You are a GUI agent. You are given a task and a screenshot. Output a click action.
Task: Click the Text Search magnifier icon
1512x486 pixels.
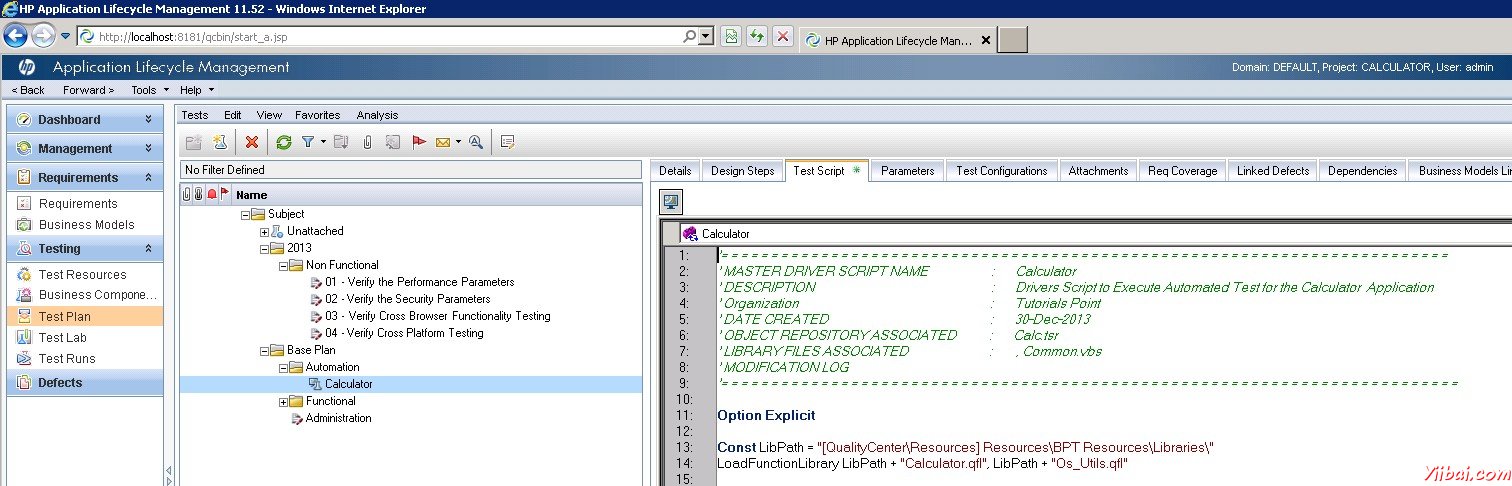[476, 142]
